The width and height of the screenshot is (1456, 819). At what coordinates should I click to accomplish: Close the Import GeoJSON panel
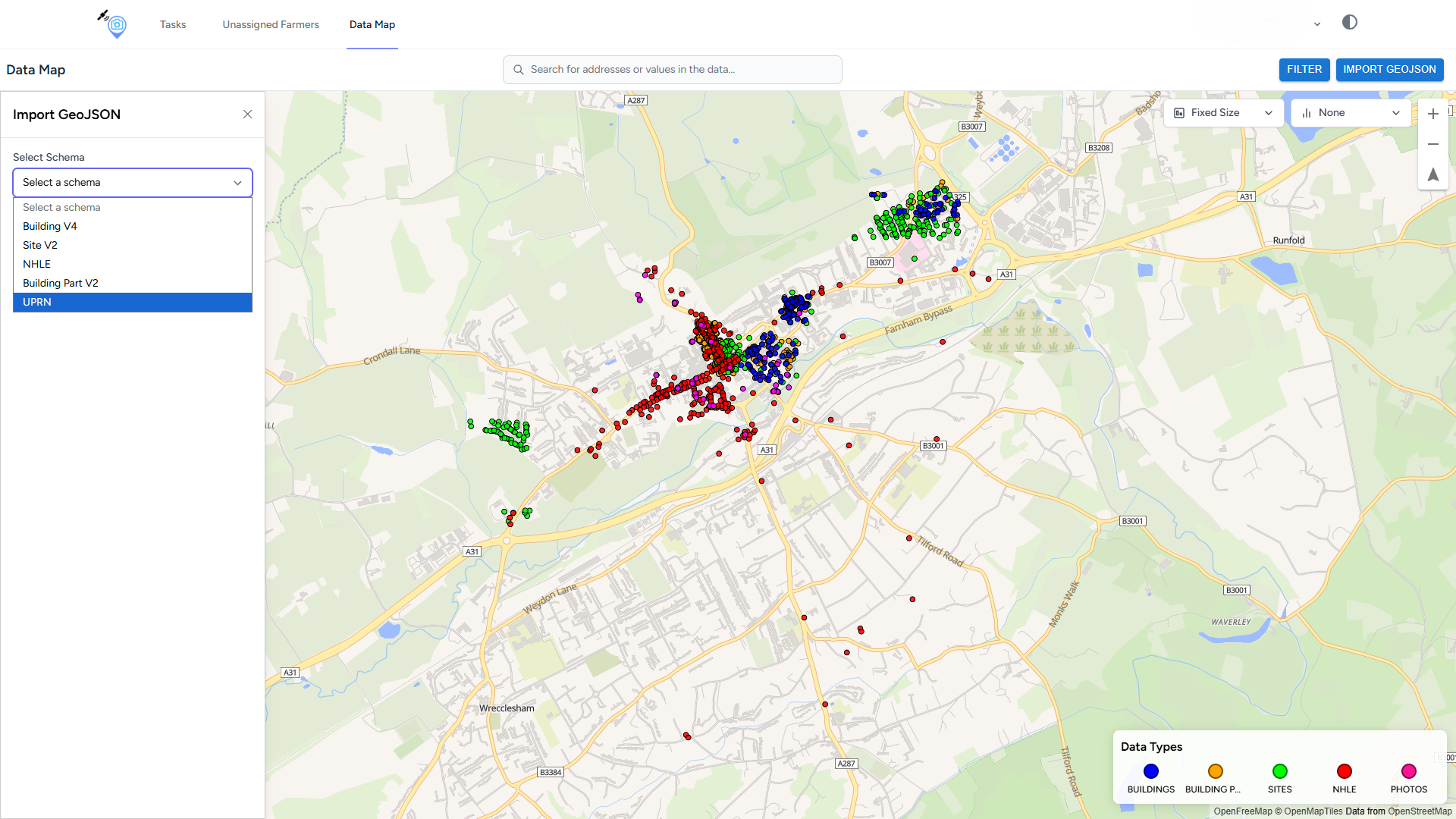[247, 115]
